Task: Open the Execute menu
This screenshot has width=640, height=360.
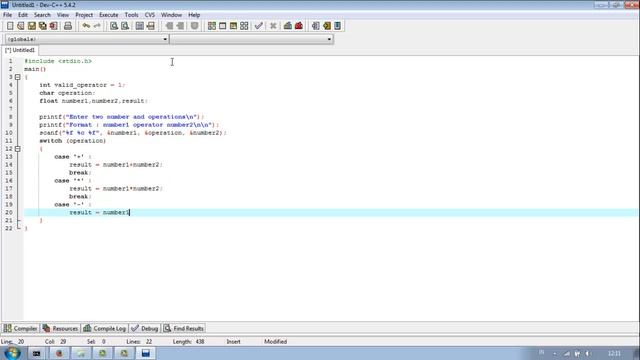Action: [x=109, y=15]
